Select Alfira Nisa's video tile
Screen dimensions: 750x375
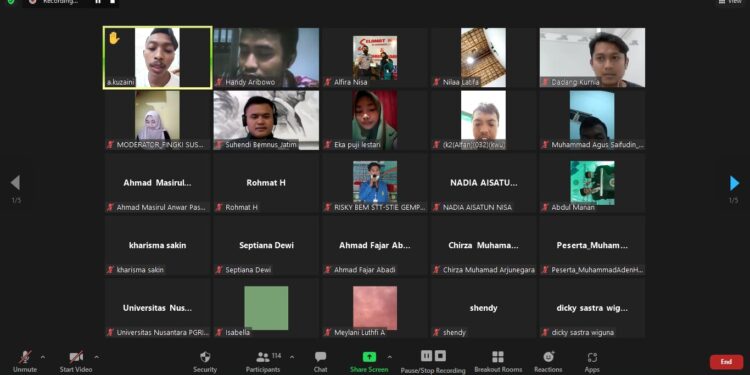point(375,57)
